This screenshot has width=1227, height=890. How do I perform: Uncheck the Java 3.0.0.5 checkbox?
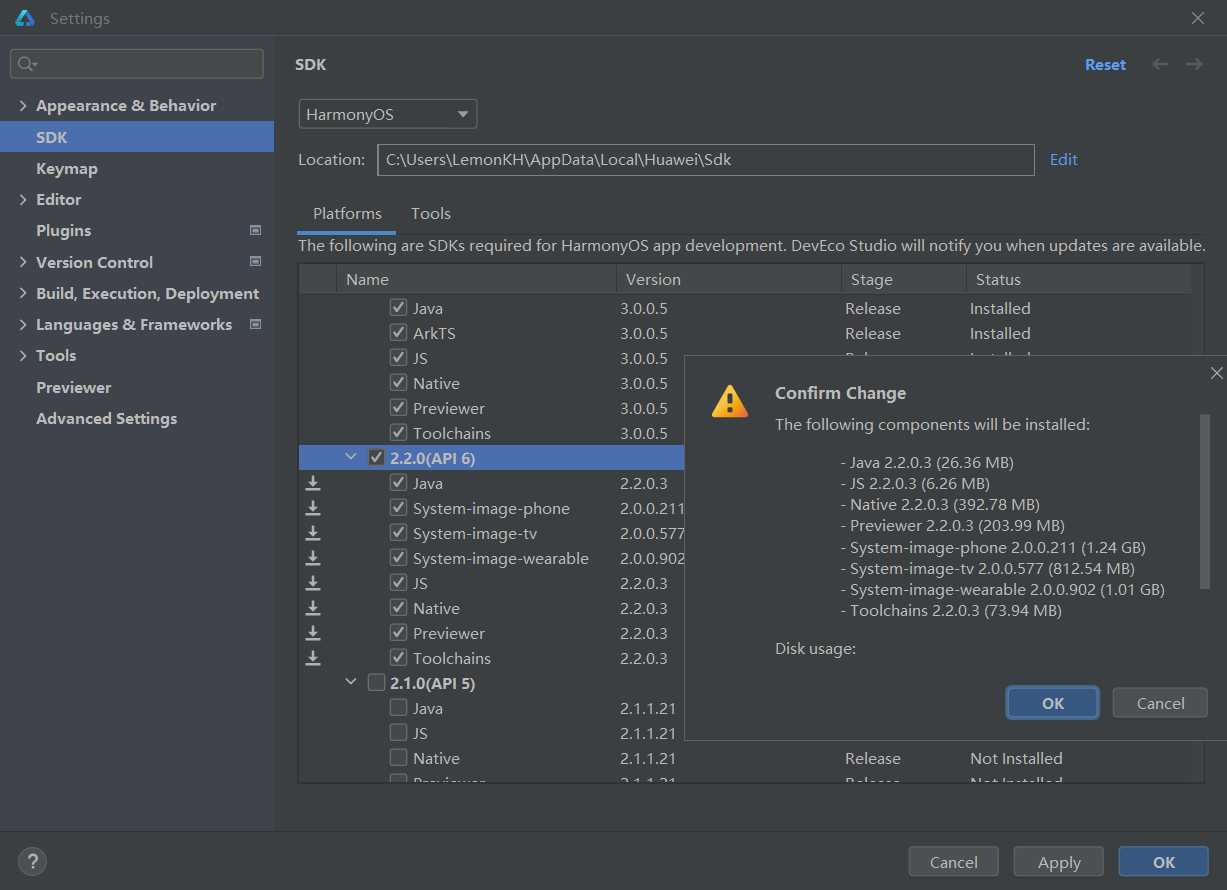(x=398, y=308)
